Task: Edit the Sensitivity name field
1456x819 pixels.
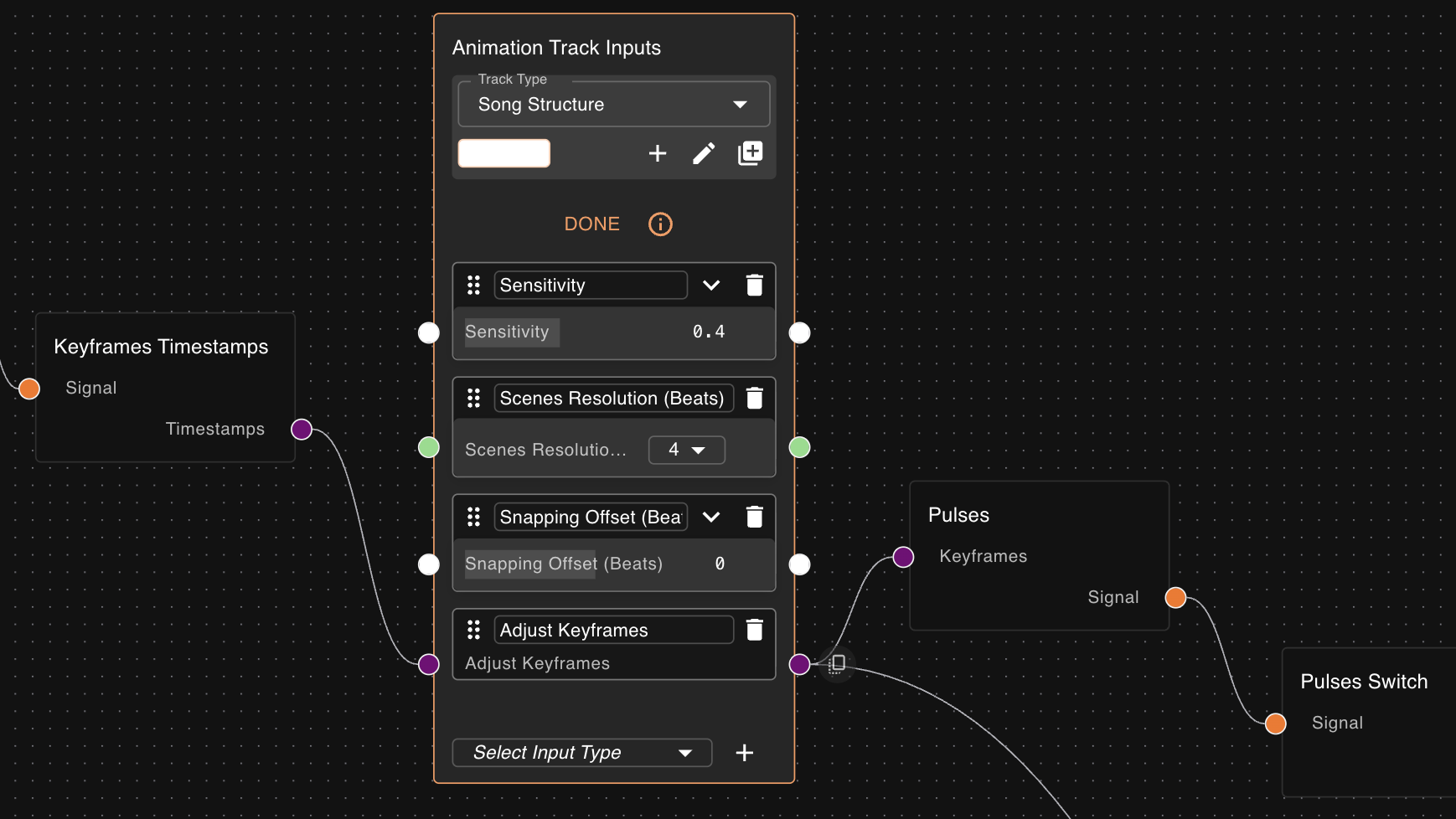Action: point(591,286)
